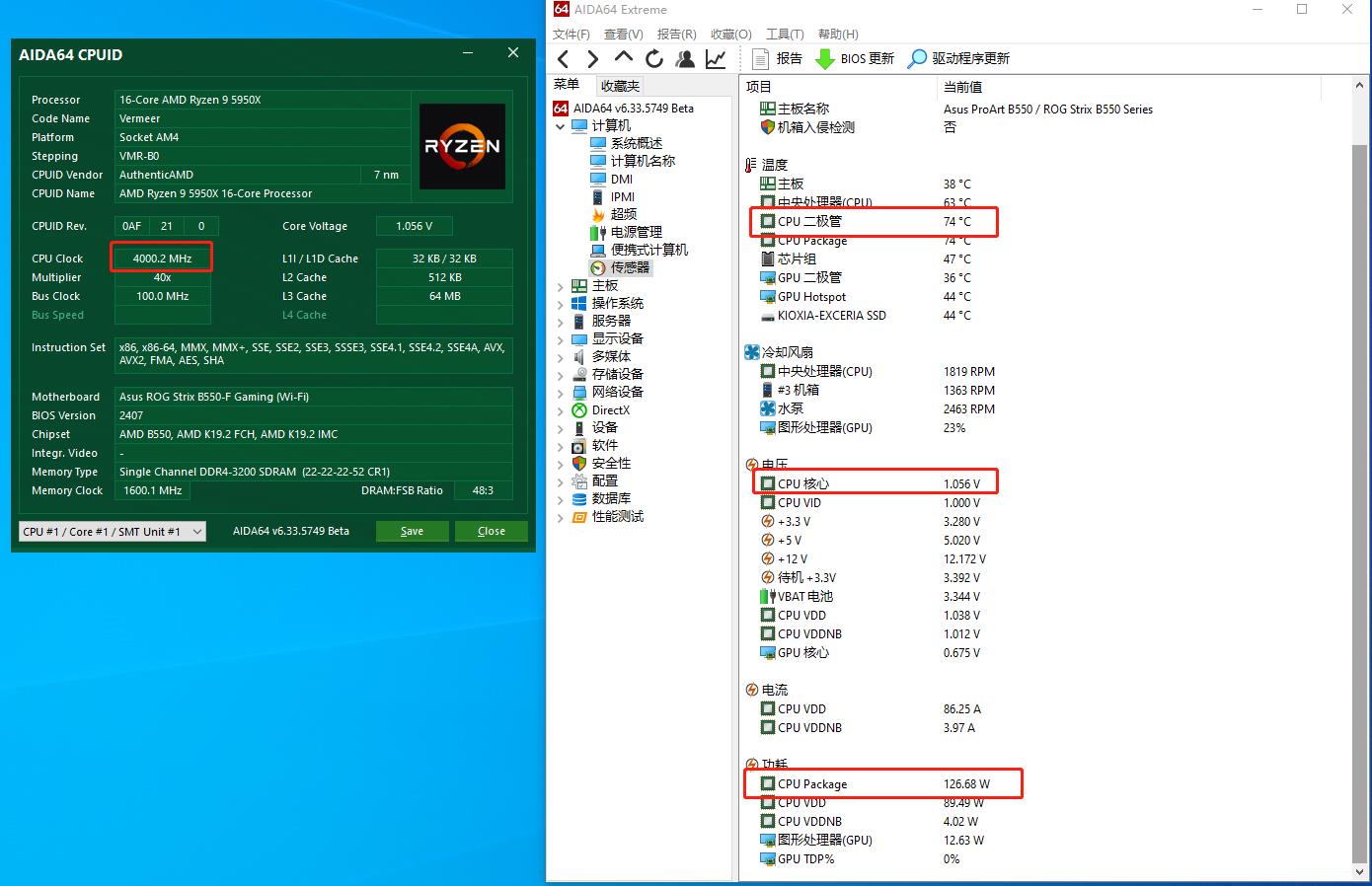Select the DMI tree item
The image size is (1372, 886).
(611, 179)
